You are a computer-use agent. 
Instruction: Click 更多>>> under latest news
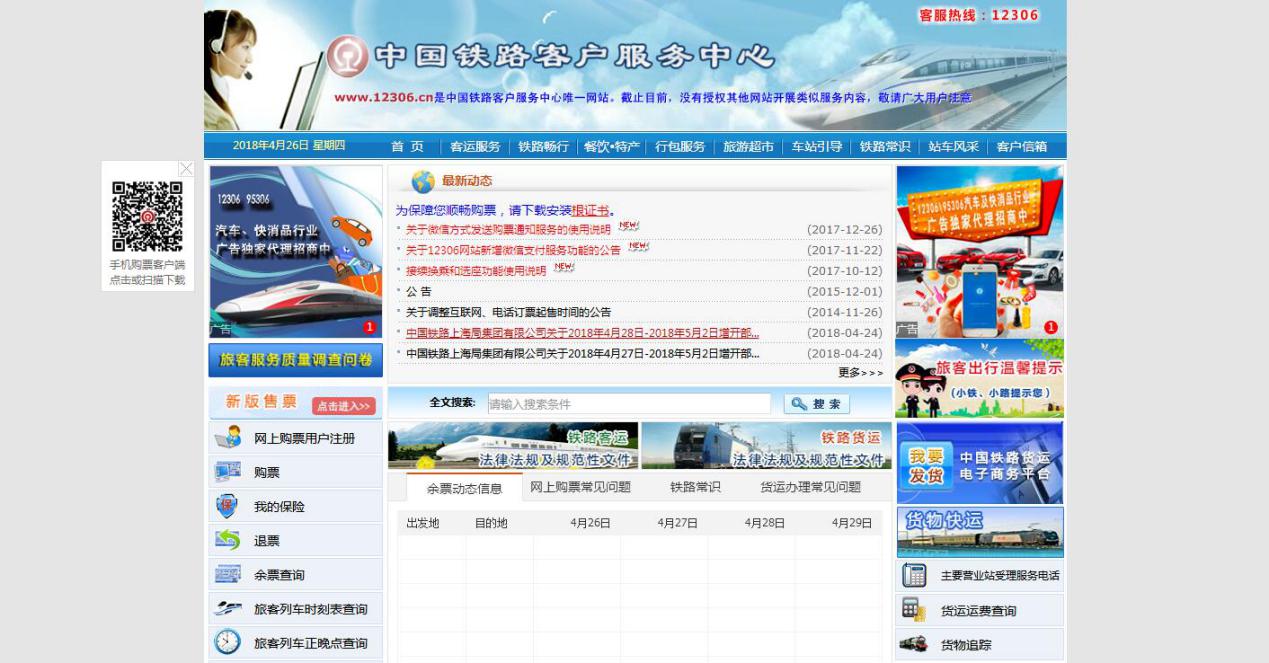coord(860,372)
